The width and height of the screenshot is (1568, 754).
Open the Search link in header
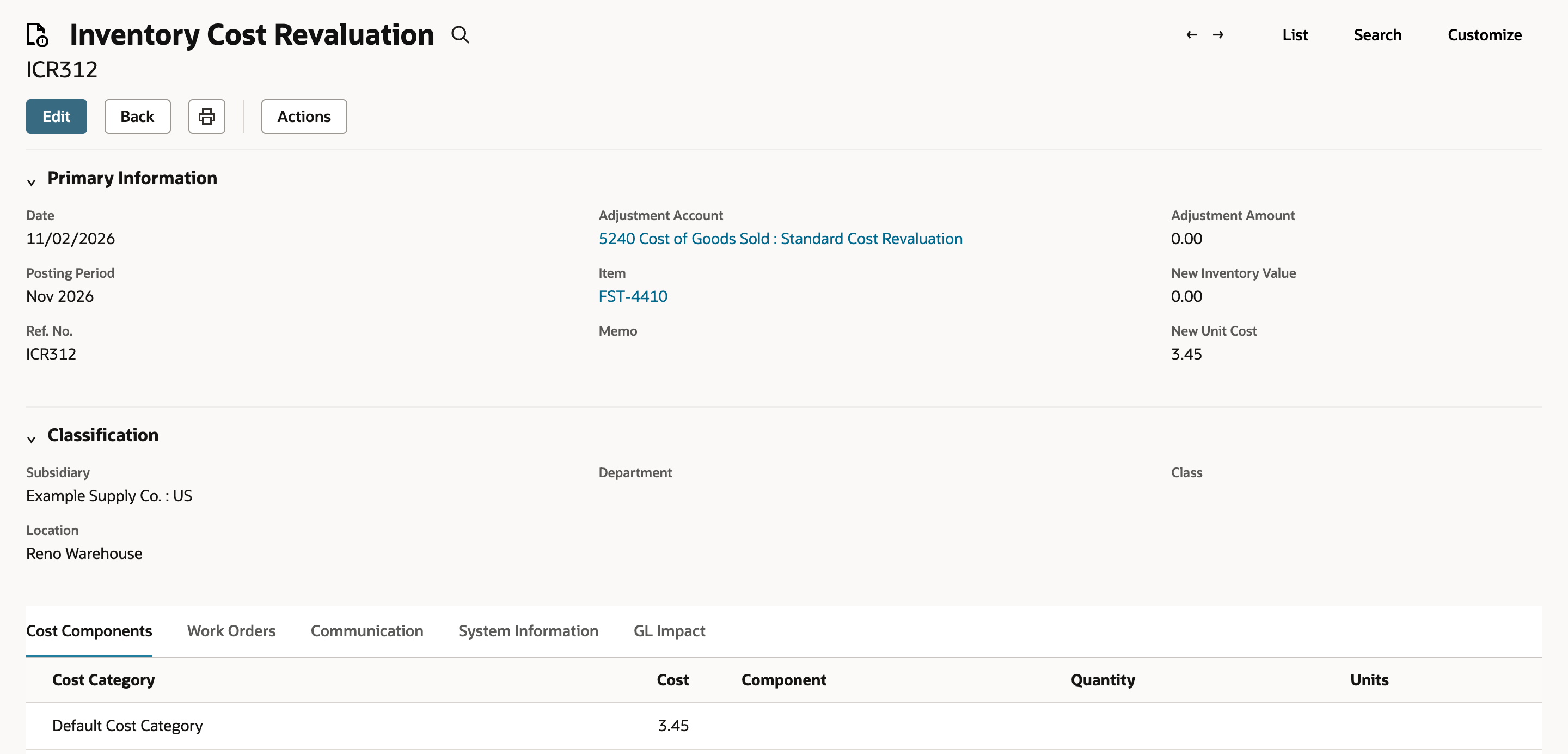[1377, 35]
